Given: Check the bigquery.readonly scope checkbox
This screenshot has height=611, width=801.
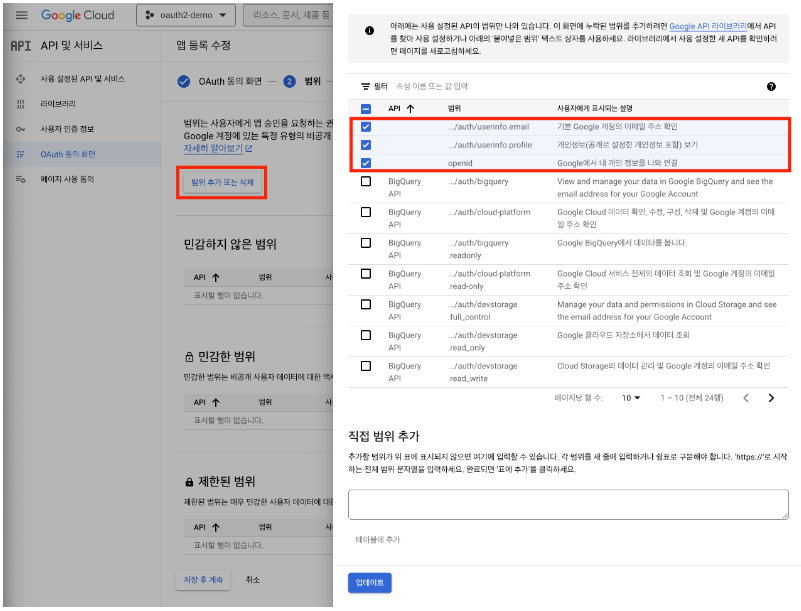Looking at the screenshot, I should 366,243.
